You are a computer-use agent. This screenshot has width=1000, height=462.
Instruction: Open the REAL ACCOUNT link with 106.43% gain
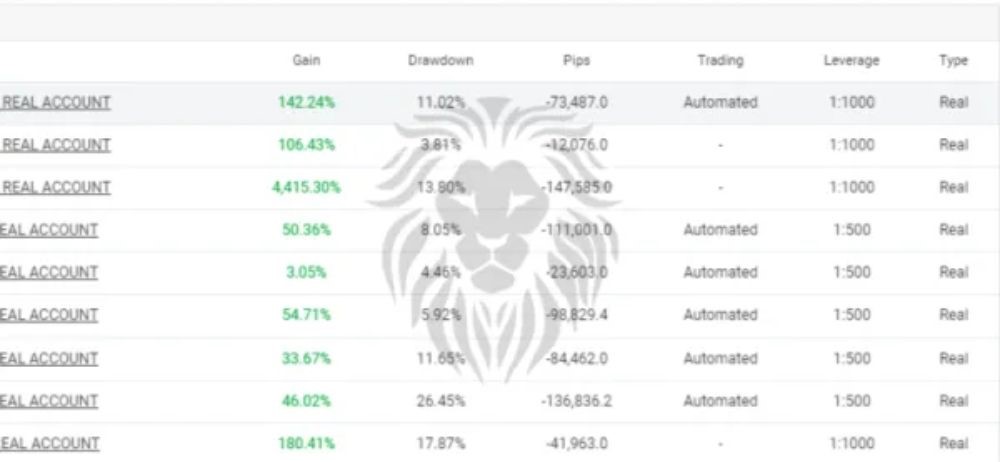(55, 145)
